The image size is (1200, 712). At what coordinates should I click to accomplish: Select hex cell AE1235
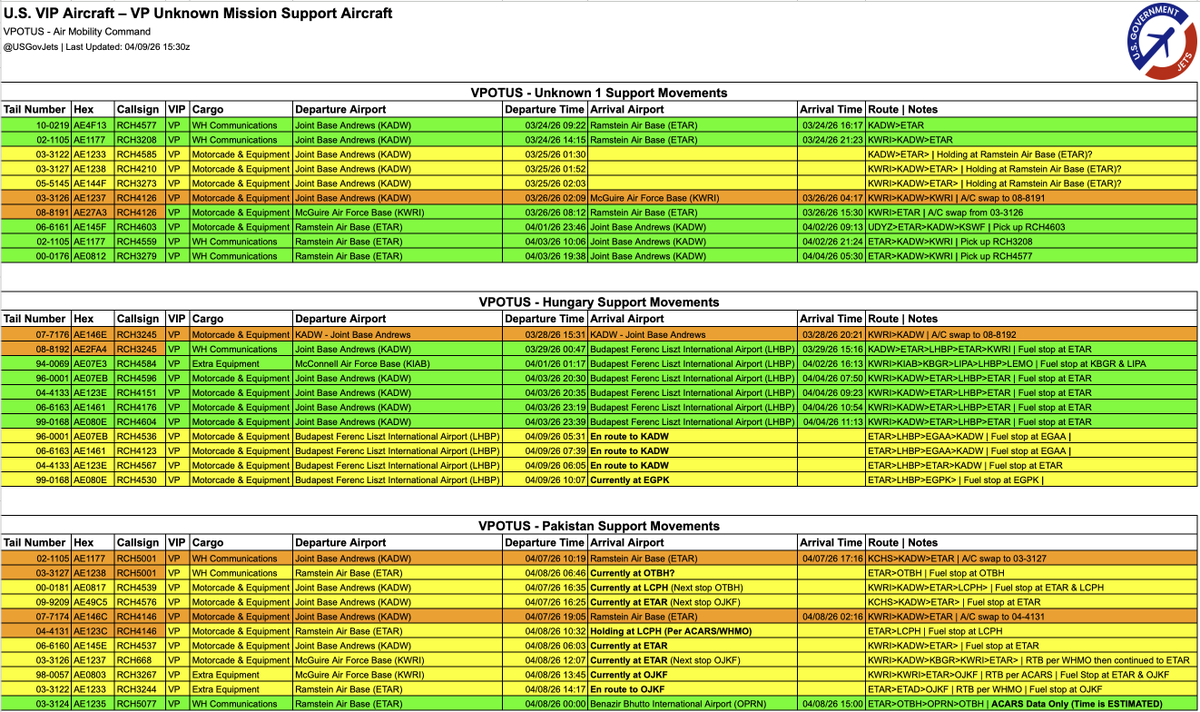coord(92,704)
